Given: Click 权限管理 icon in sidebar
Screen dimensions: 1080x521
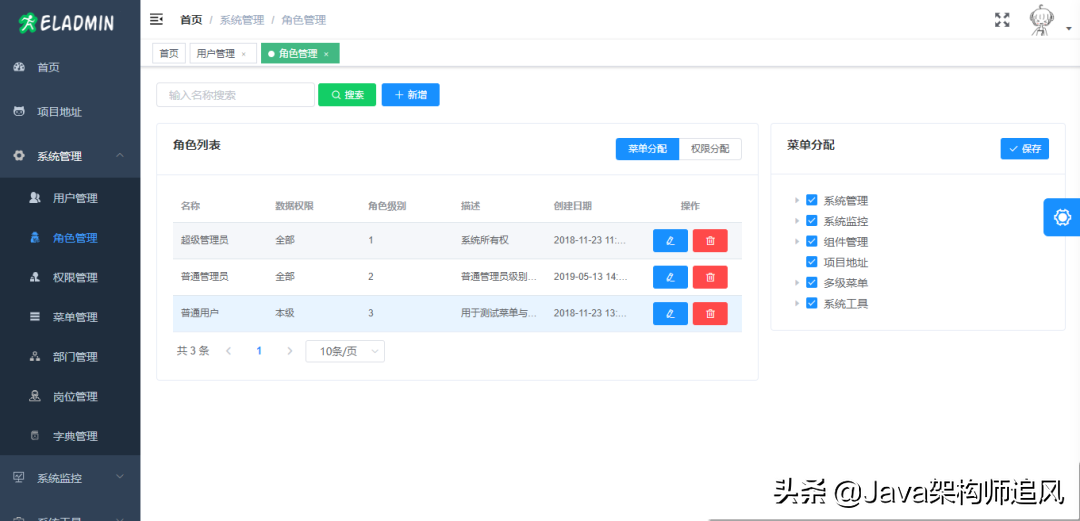Looking at the screenshot, I should click(35, 277).
